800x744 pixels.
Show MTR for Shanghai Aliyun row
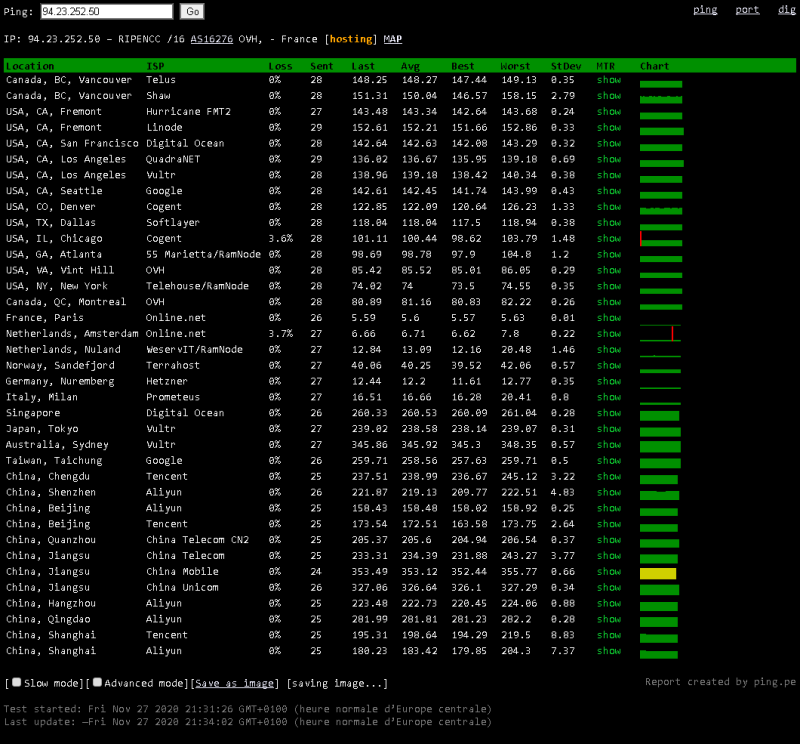coord(608,651)
